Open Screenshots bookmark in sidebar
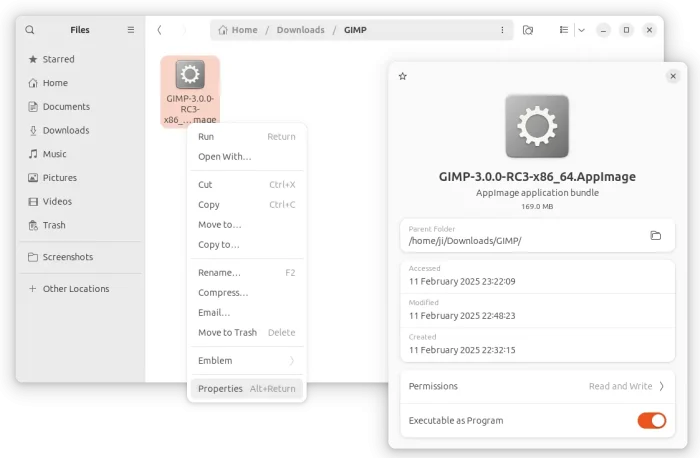Image resolution: width=700 pixels, height=458 pixels. pos(79,257)
